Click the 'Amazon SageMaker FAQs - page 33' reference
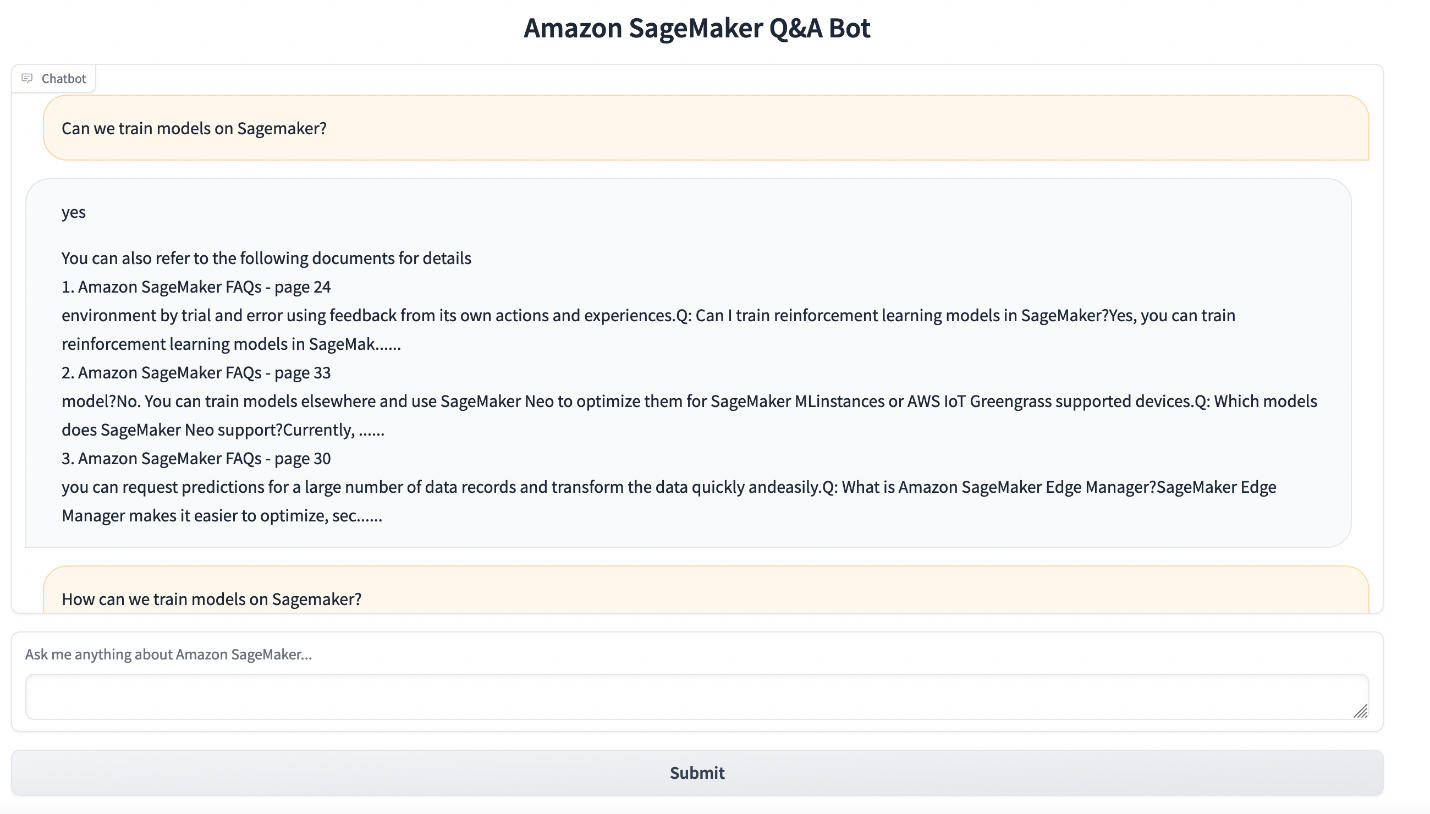 [x=196, y=372]
